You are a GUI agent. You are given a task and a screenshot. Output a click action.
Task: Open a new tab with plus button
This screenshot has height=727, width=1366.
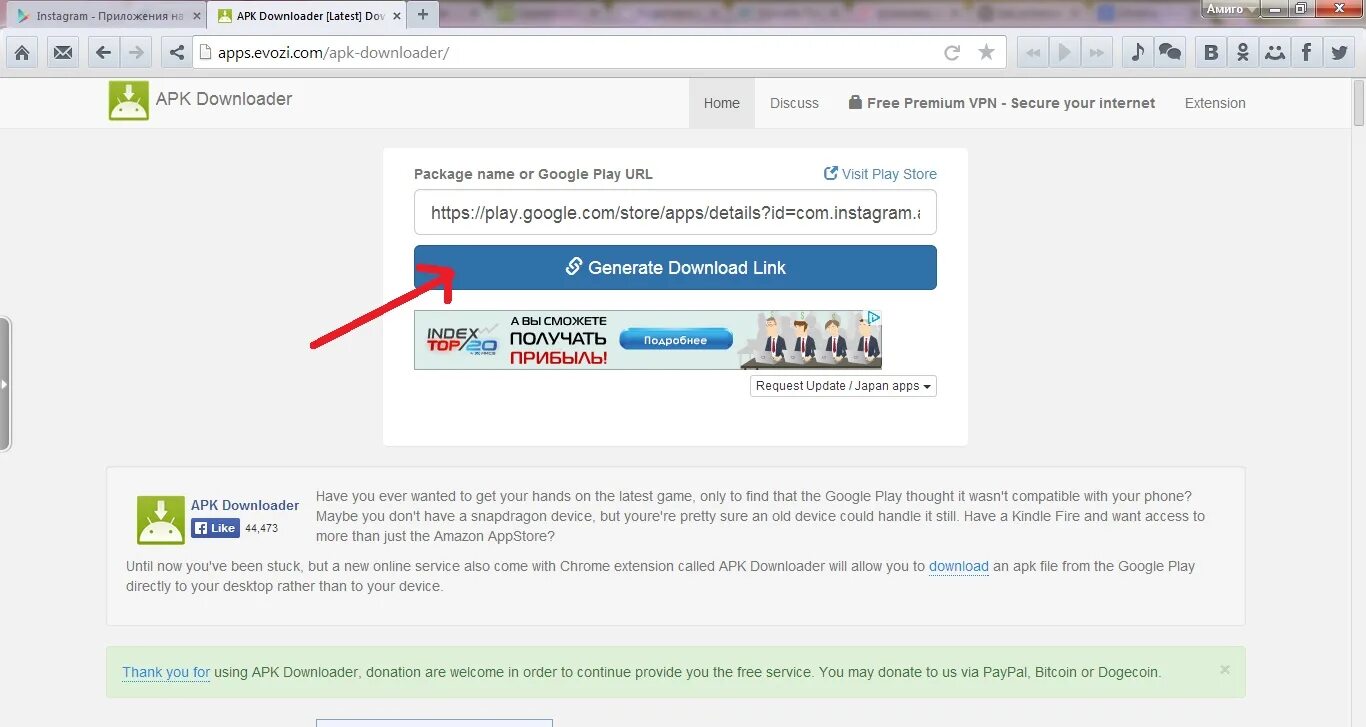coord(423,15)
